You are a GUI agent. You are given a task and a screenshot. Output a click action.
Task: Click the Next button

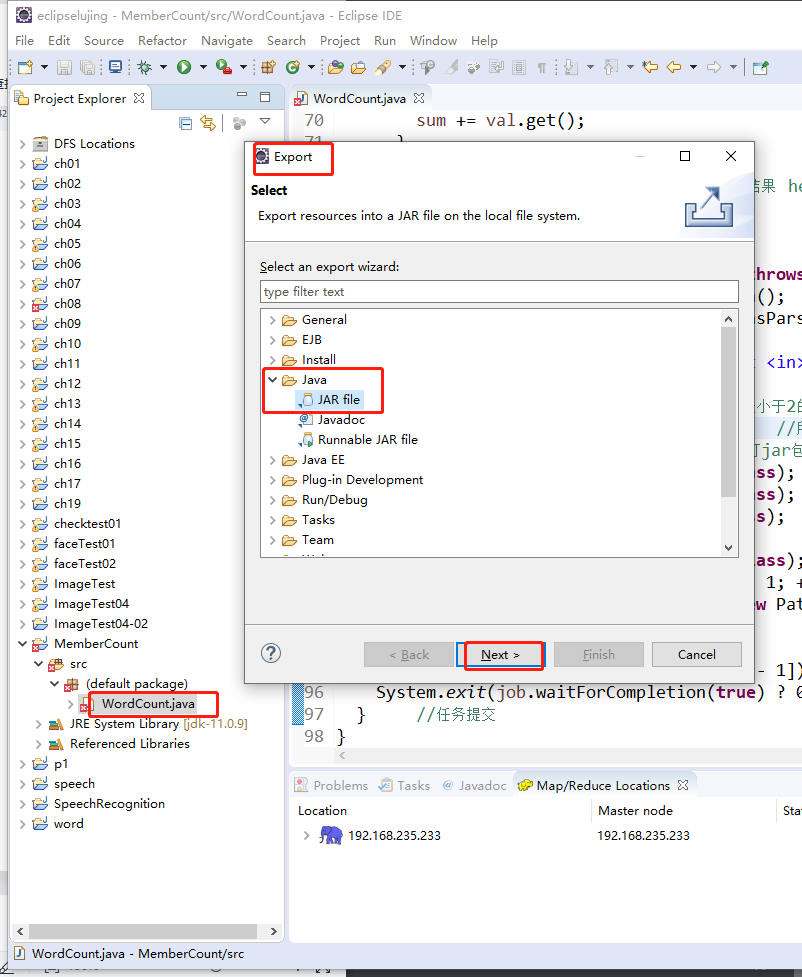(x=500, y=655)
